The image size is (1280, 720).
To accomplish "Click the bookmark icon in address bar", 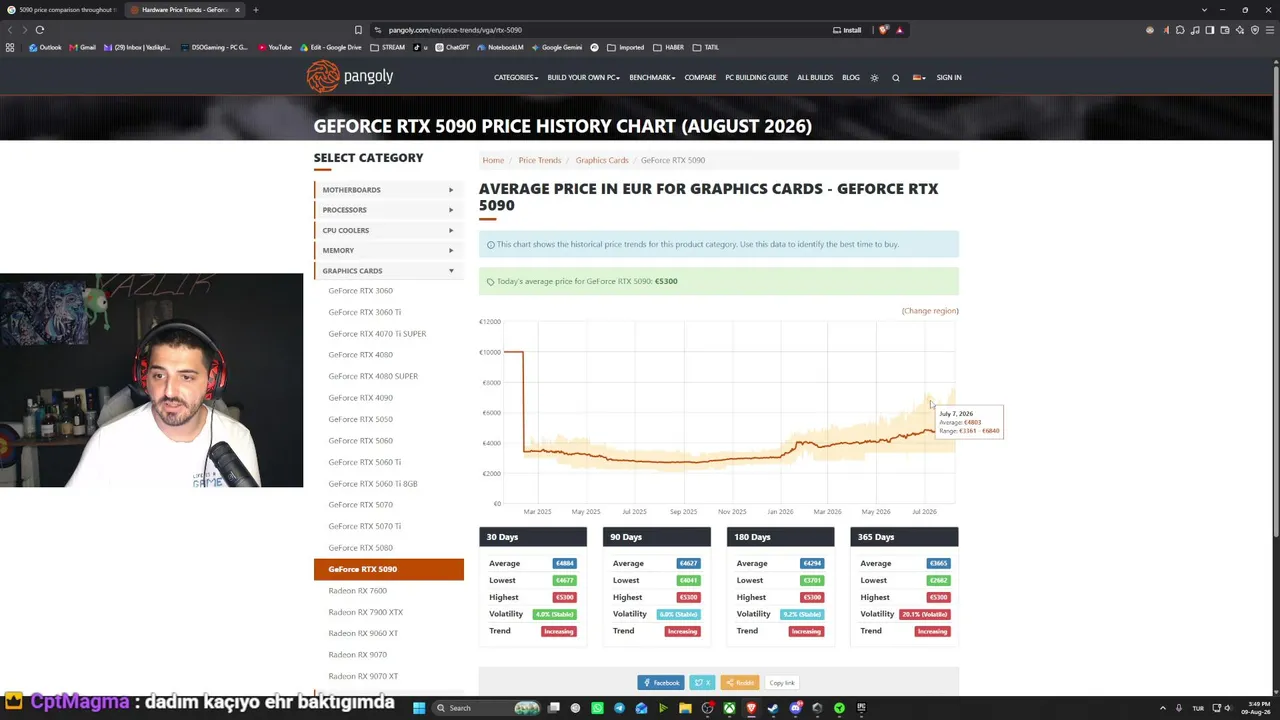I will click(358, 30).
